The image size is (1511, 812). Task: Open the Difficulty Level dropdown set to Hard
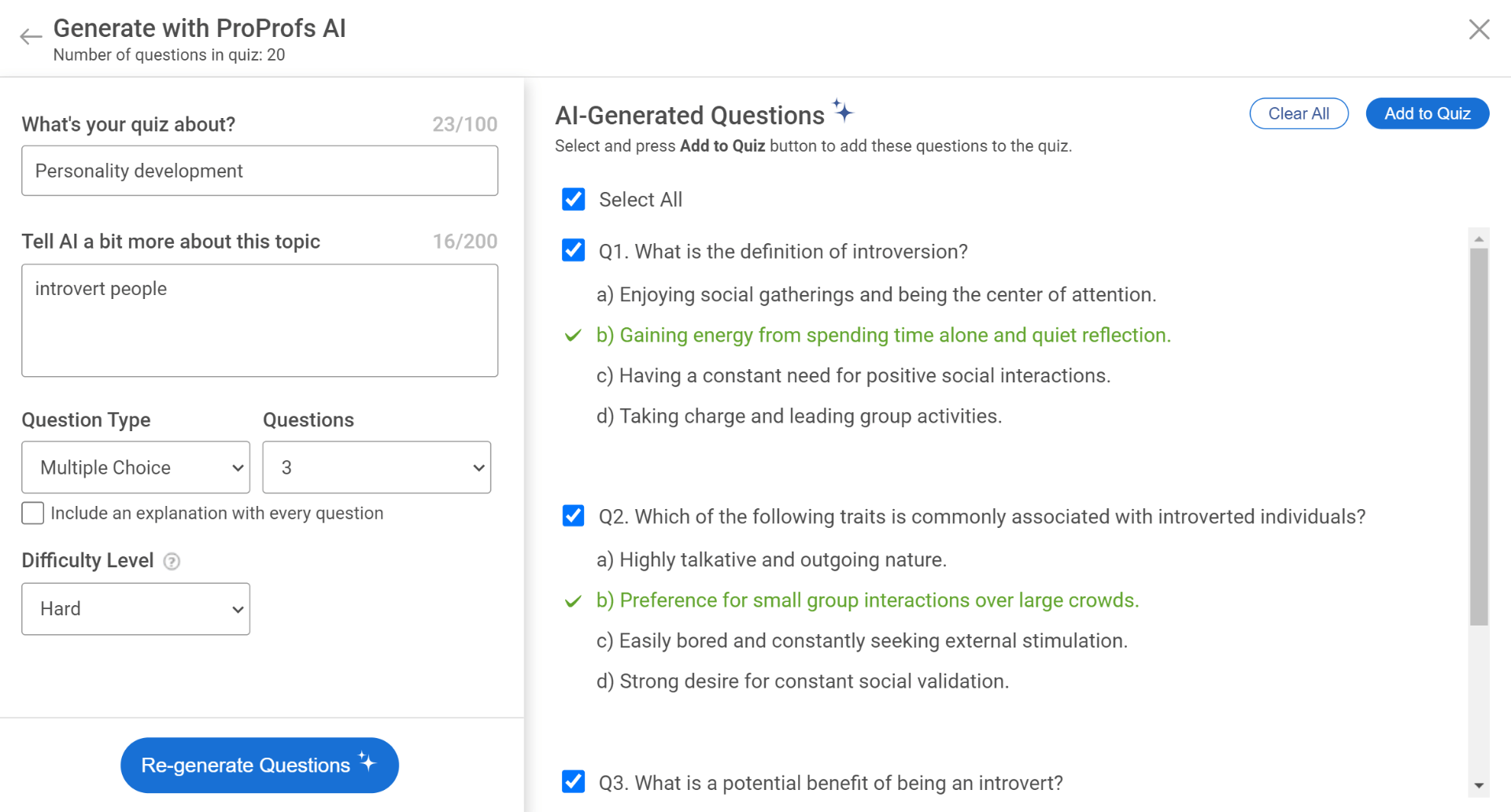point(135,608)
